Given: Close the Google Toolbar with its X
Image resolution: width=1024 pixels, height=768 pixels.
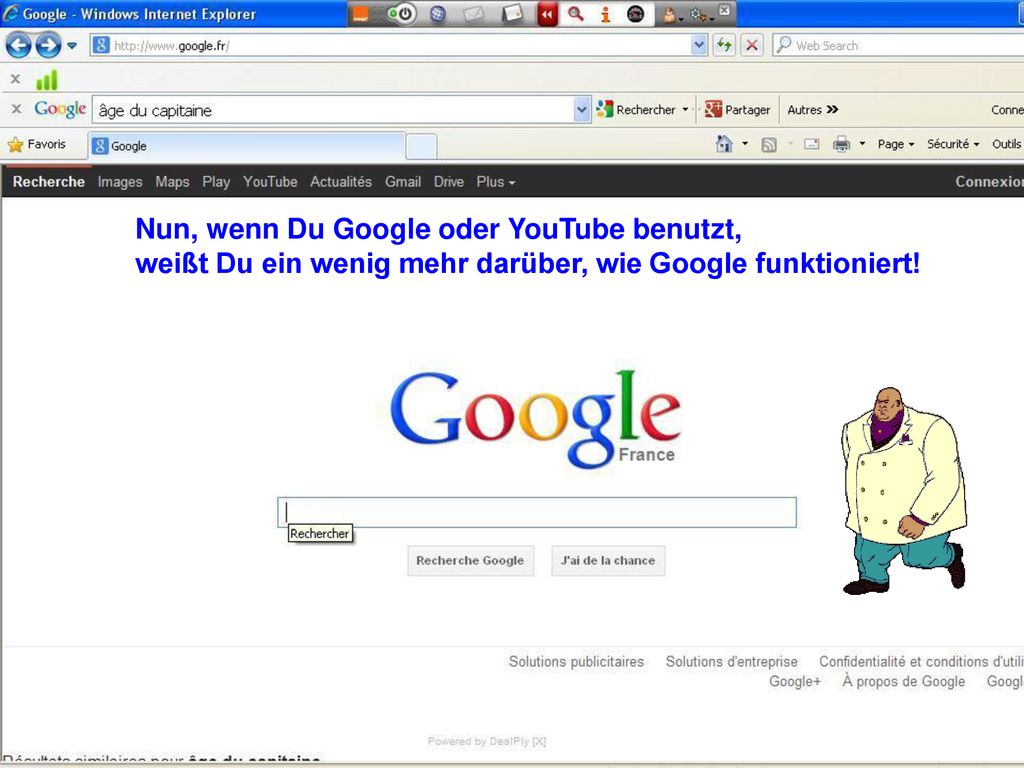Looking at the screenshot, I should (x=17, y=108).
